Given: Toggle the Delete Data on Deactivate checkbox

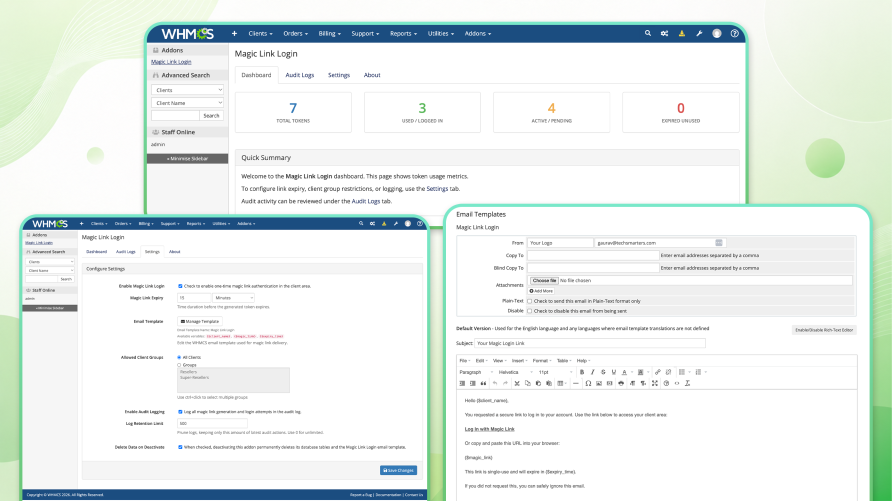Looking at the screenshot, I should click(x=180, y=447).
